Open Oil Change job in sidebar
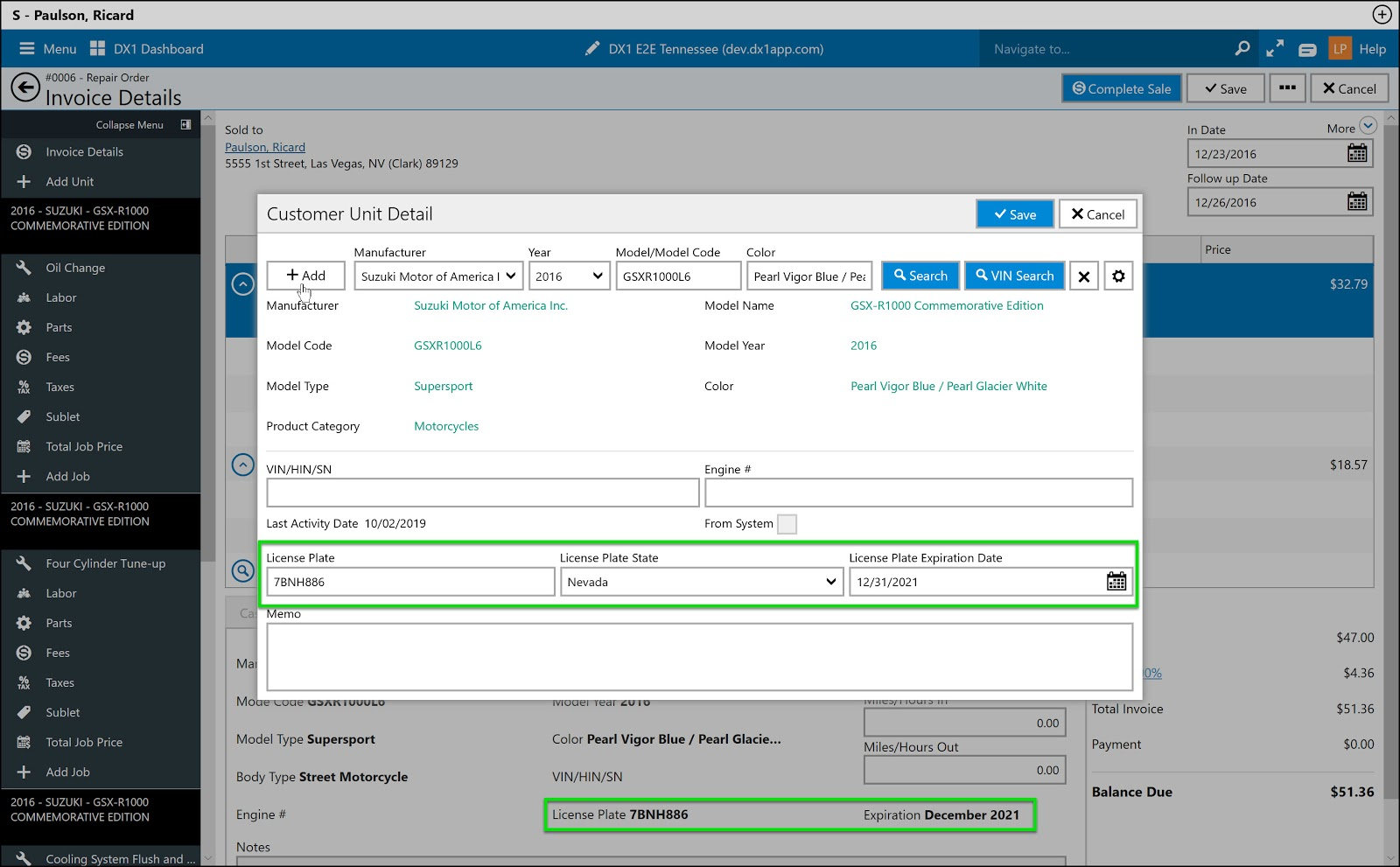 coord(101,268)
